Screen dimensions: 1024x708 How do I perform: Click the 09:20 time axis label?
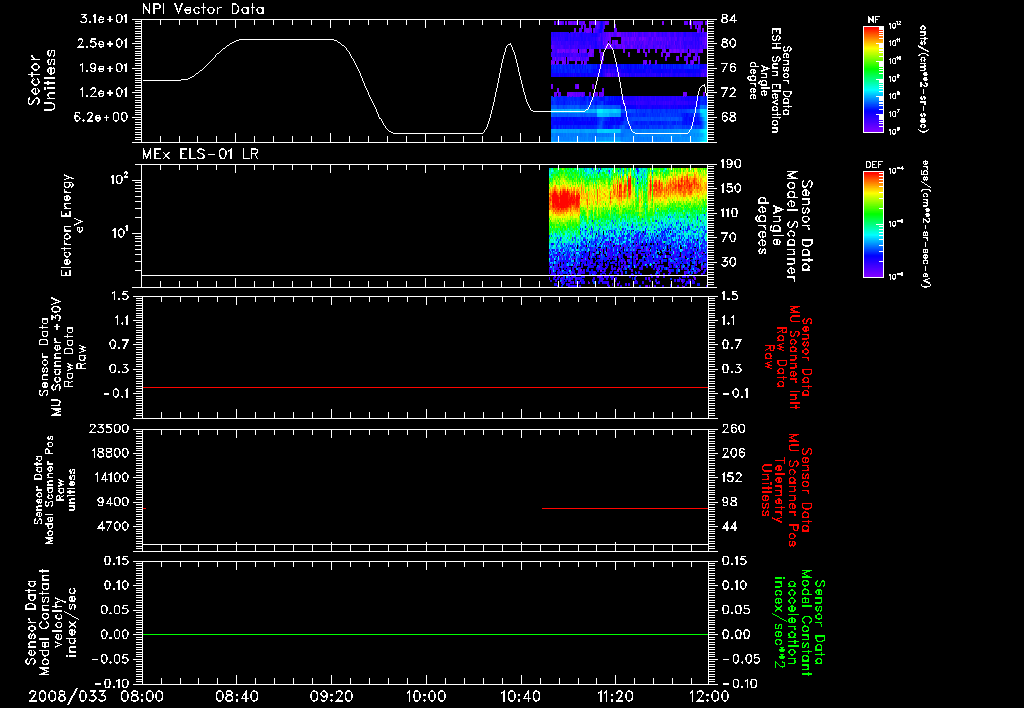(331, 696)
